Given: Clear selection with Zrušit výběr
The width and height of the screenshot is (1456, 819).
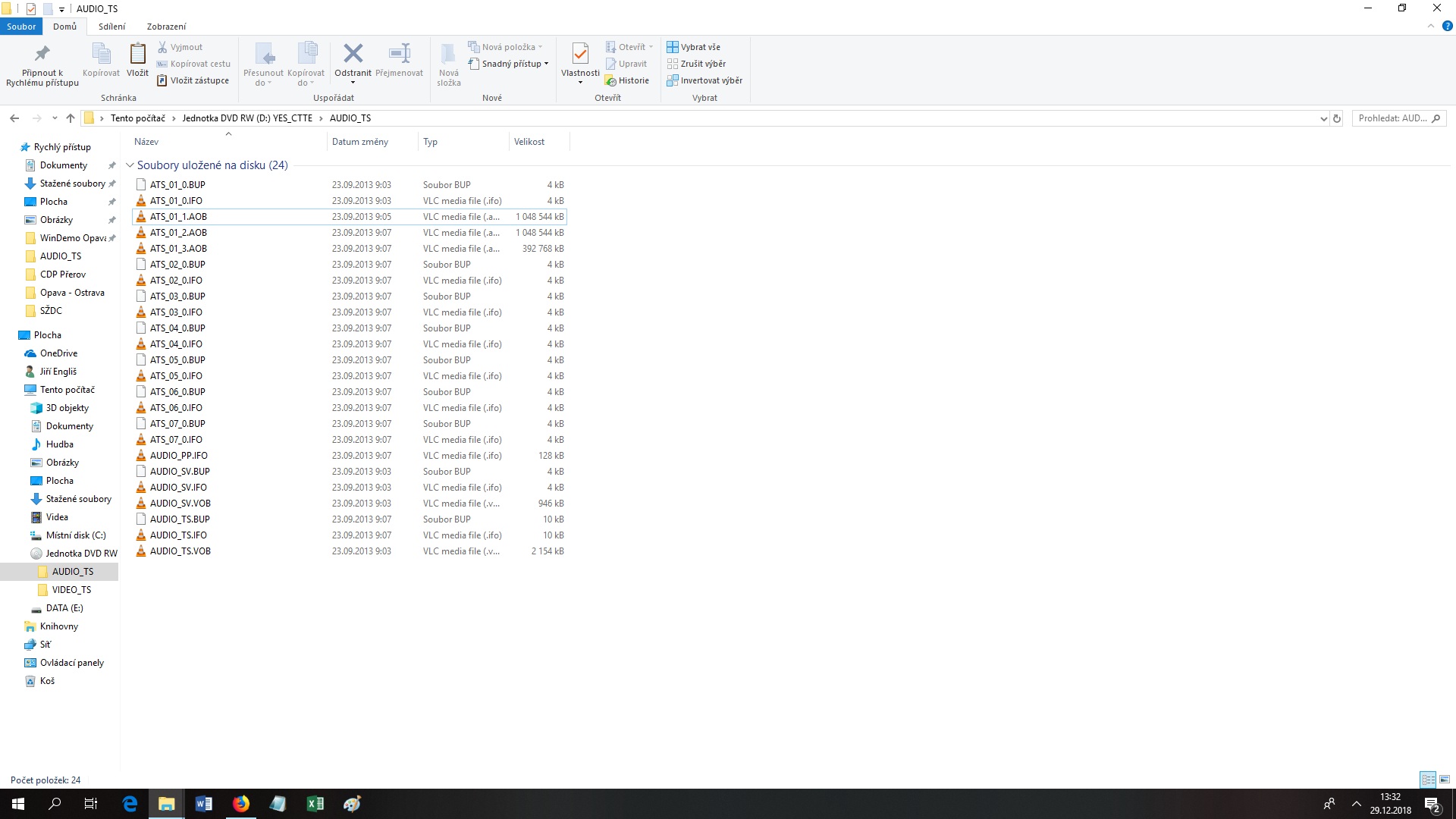Looking at the screenshot, I should 696,64.
